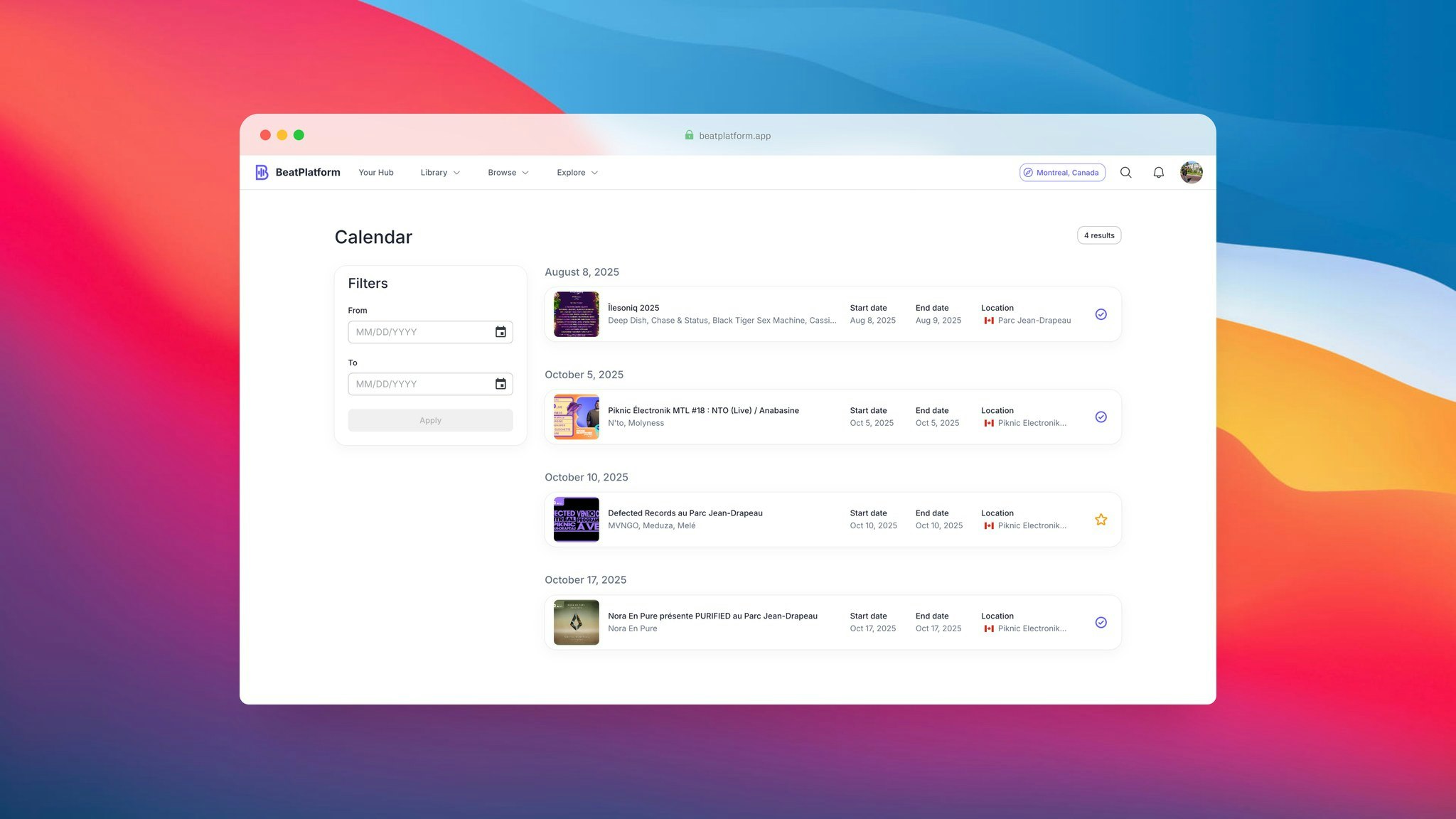The width and height of the screenshot is (1456, 819).
Task: Open Îlesoniq 2025 poster thumbnail
Action: (x=577, y=314)
